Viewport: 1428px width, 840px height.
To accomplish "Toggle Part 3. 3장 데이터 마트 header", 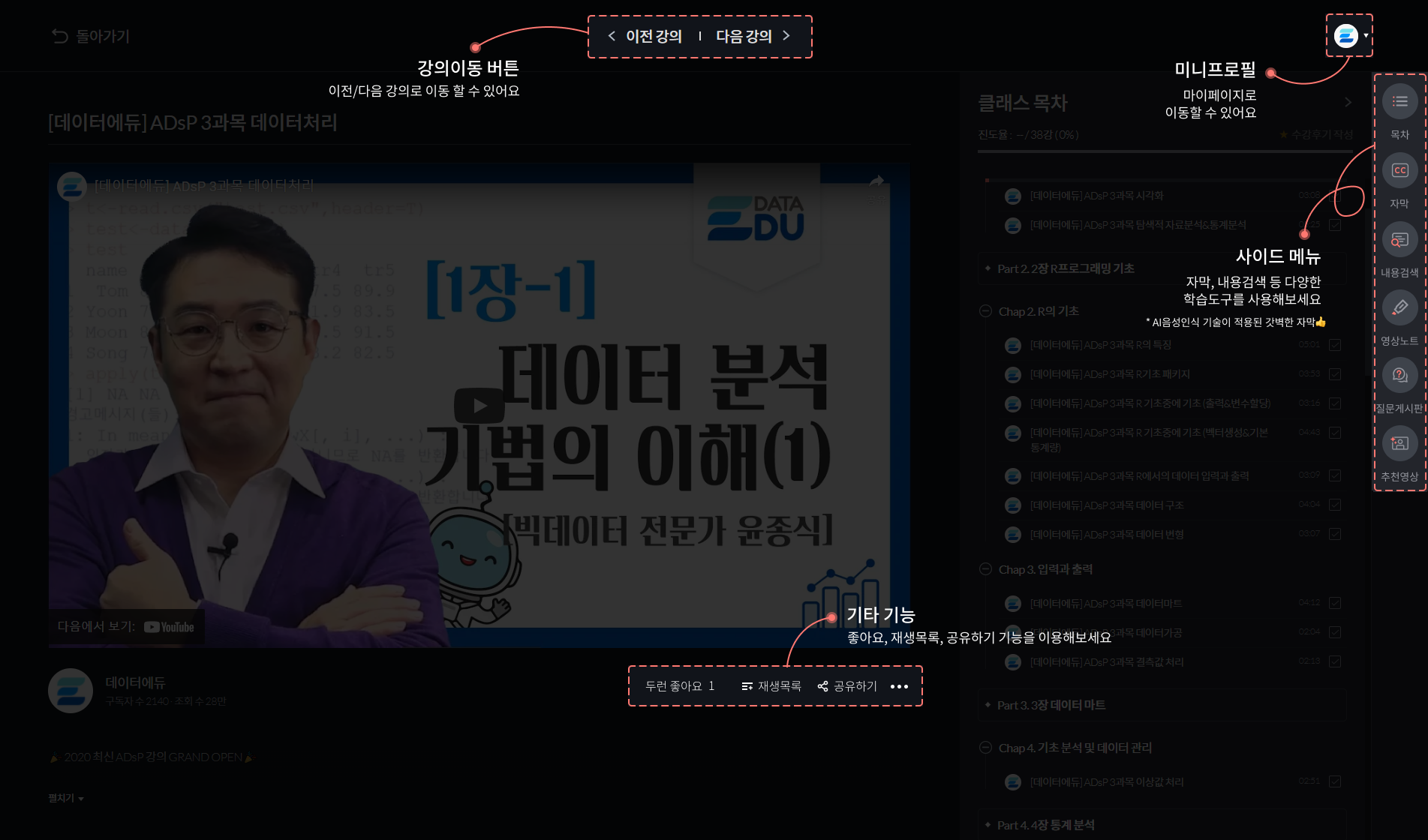I will click(x=1162, y=705).
